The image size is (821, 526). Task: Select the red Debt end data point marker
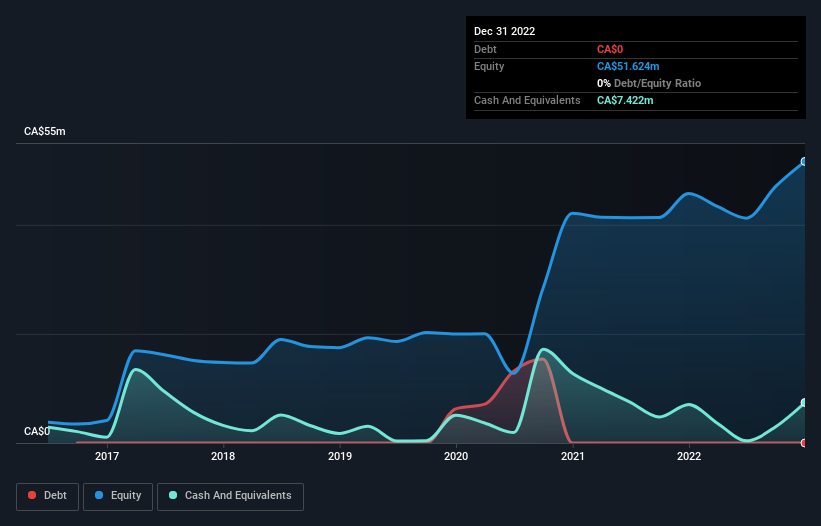click(804, 443)
